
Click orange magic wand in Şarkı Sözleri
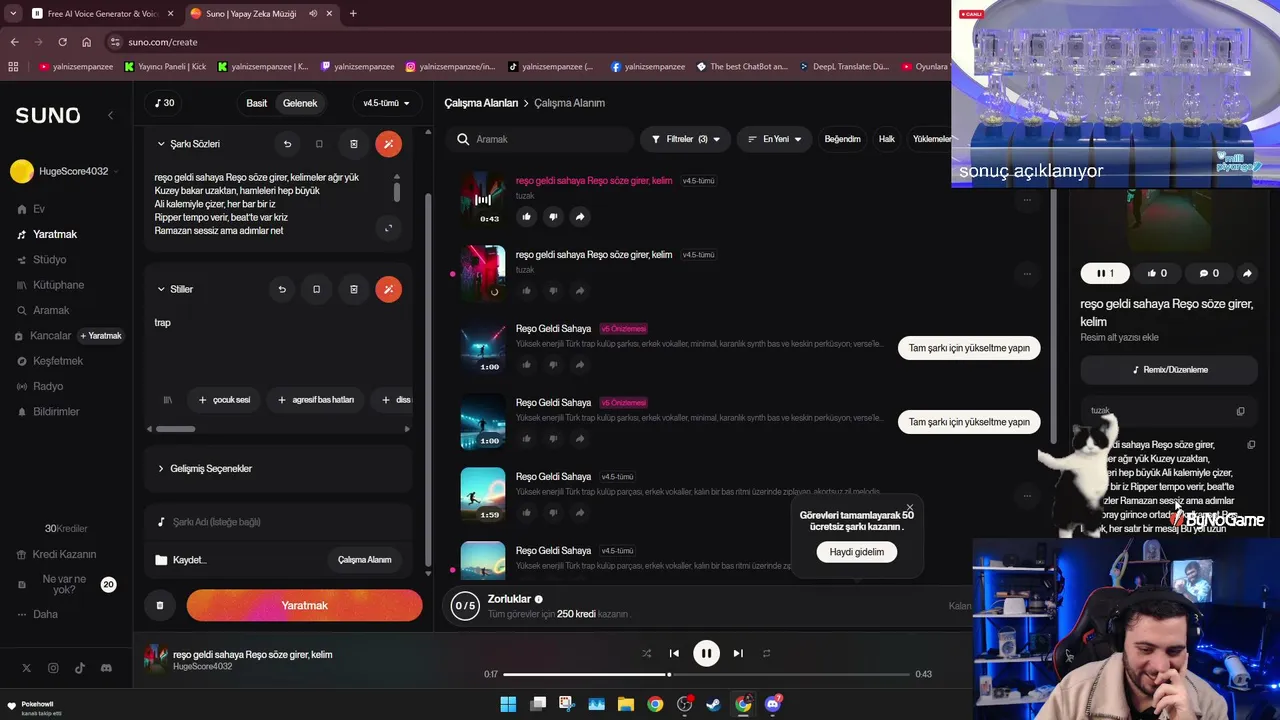pyautogui.click(x=388, y=144)
